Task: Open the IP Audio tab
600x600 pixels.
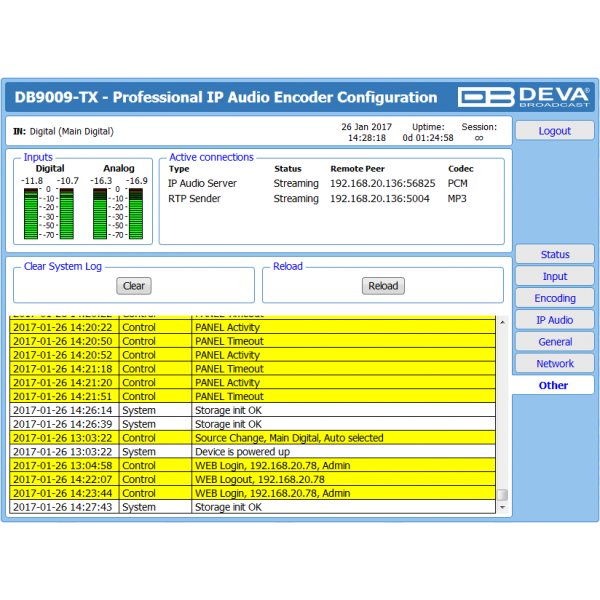Action: point(554,320)
